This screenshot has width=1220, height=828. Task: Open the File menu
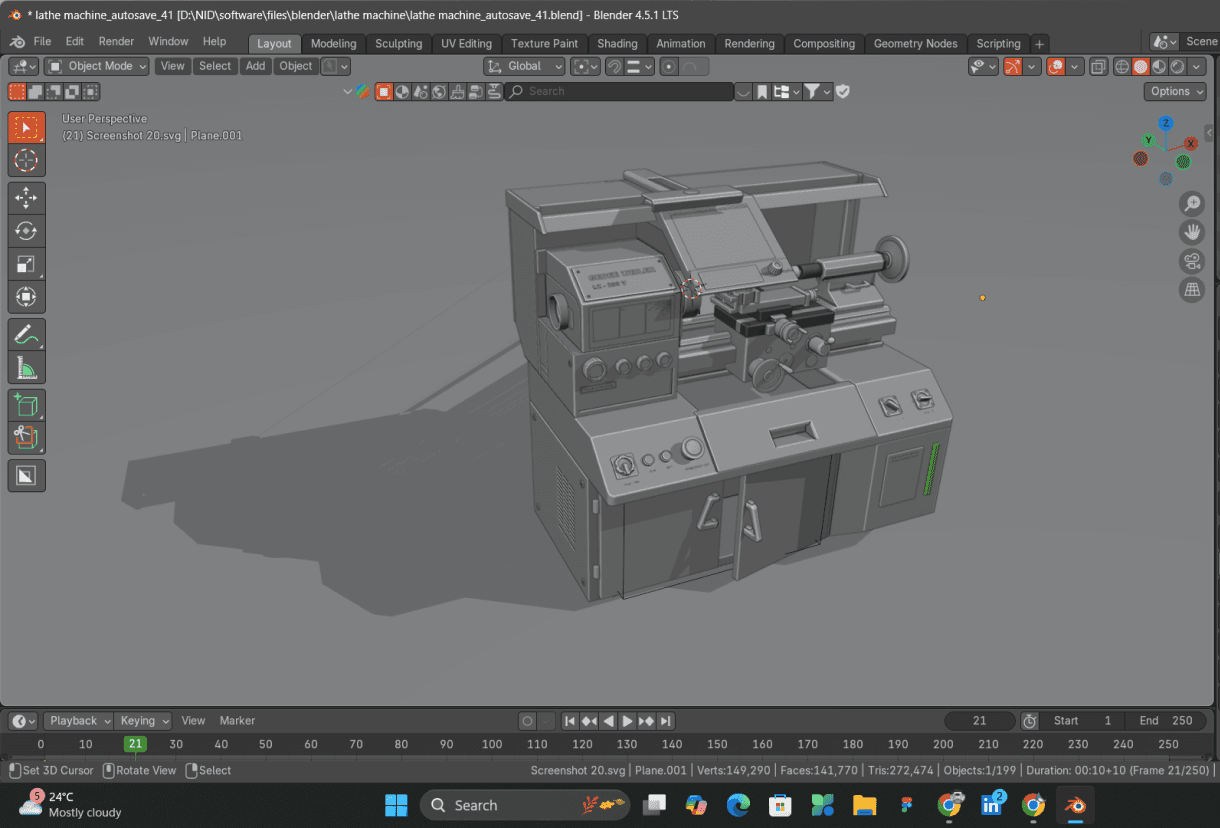(x=42, y=42)
